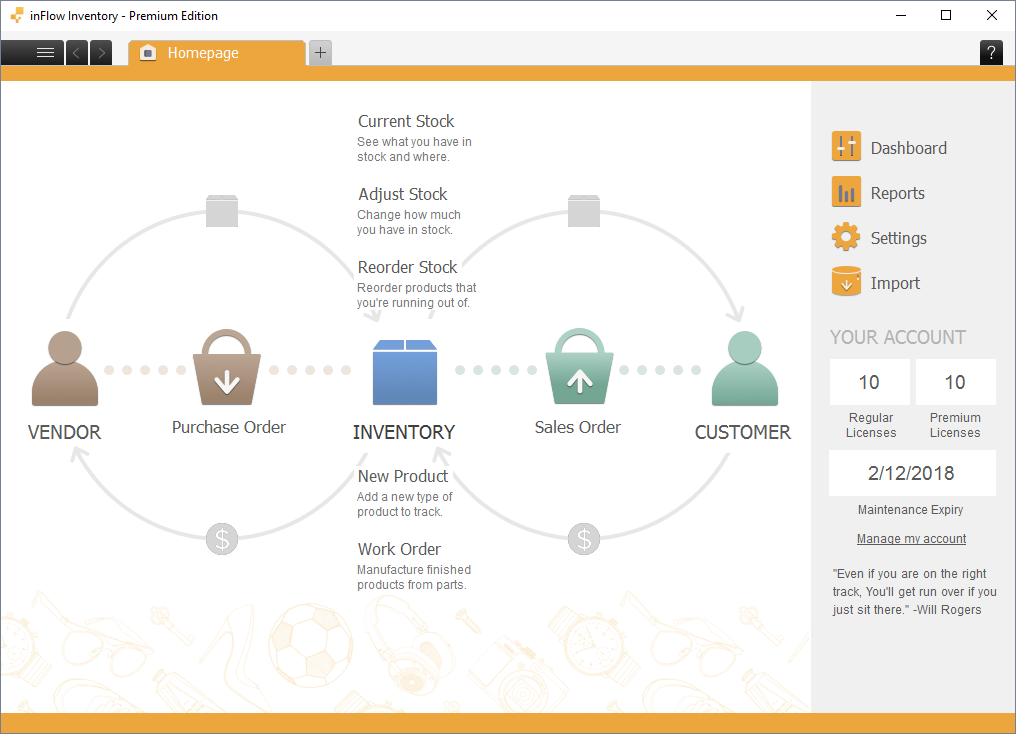Click the Customer person icon
The height and width of the screenshot is (734, 1016).
(x=744, y=369)
